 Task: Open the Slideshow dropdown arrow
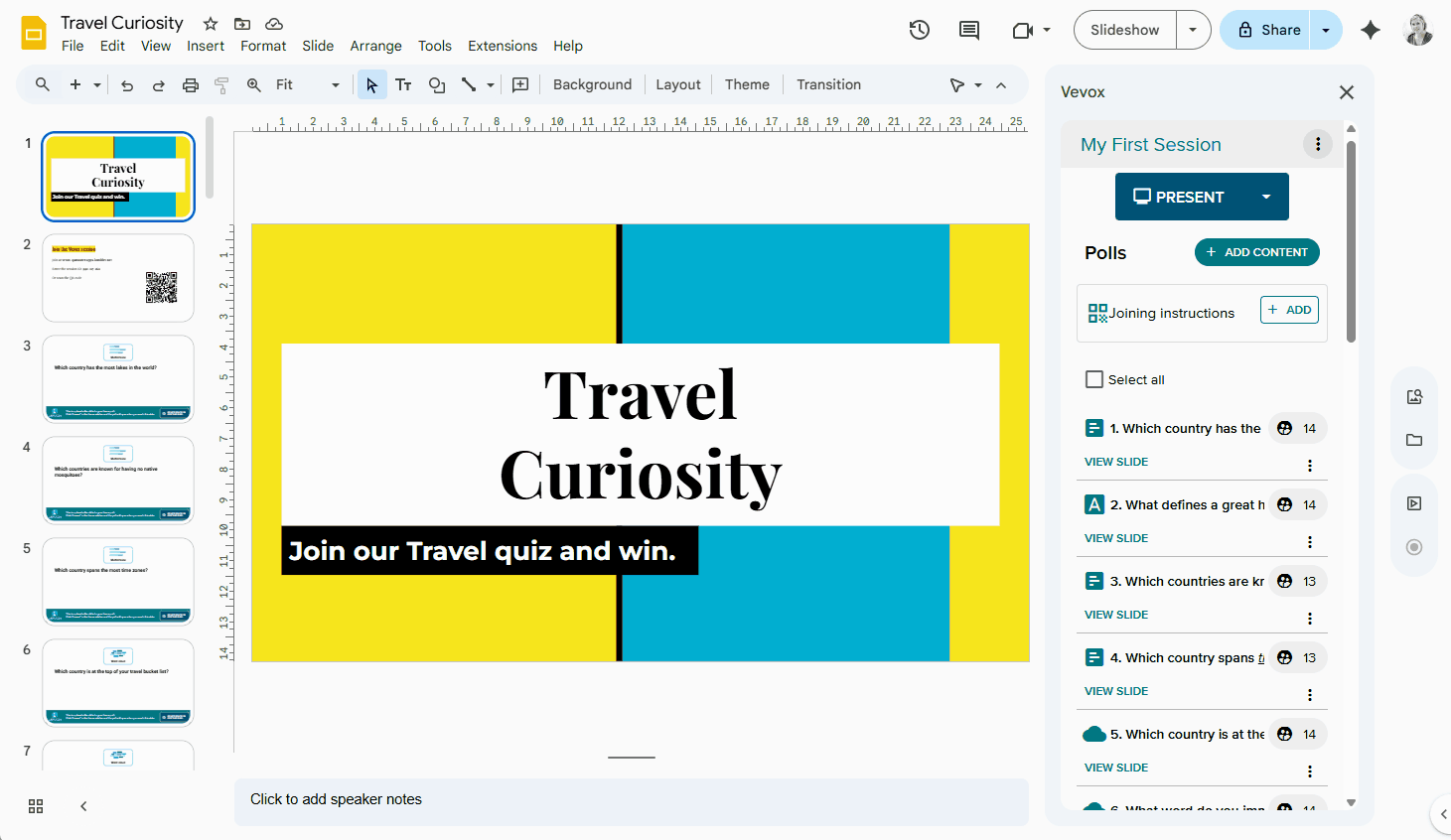click(1193, 30)
